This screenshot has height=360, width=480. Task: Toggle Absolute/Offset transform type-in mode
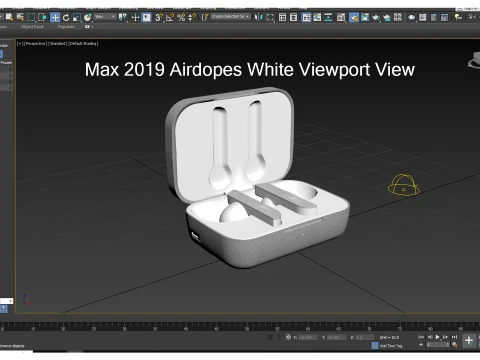click(288, 337)
